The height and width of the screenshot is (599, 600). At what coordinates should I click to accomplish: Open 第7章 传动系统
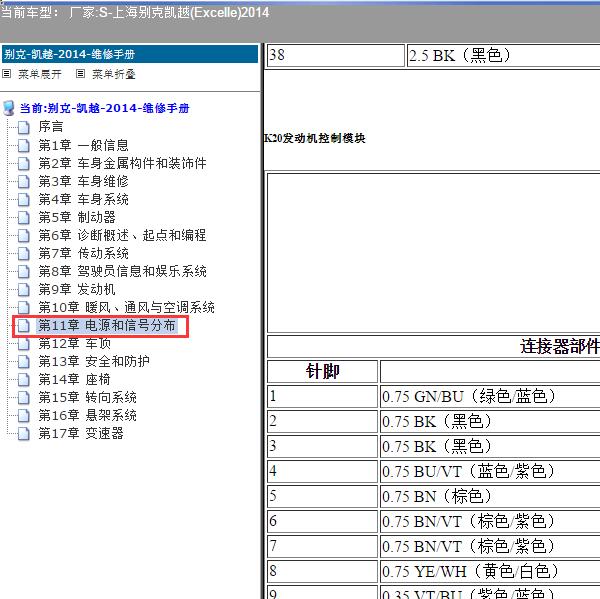83,253
